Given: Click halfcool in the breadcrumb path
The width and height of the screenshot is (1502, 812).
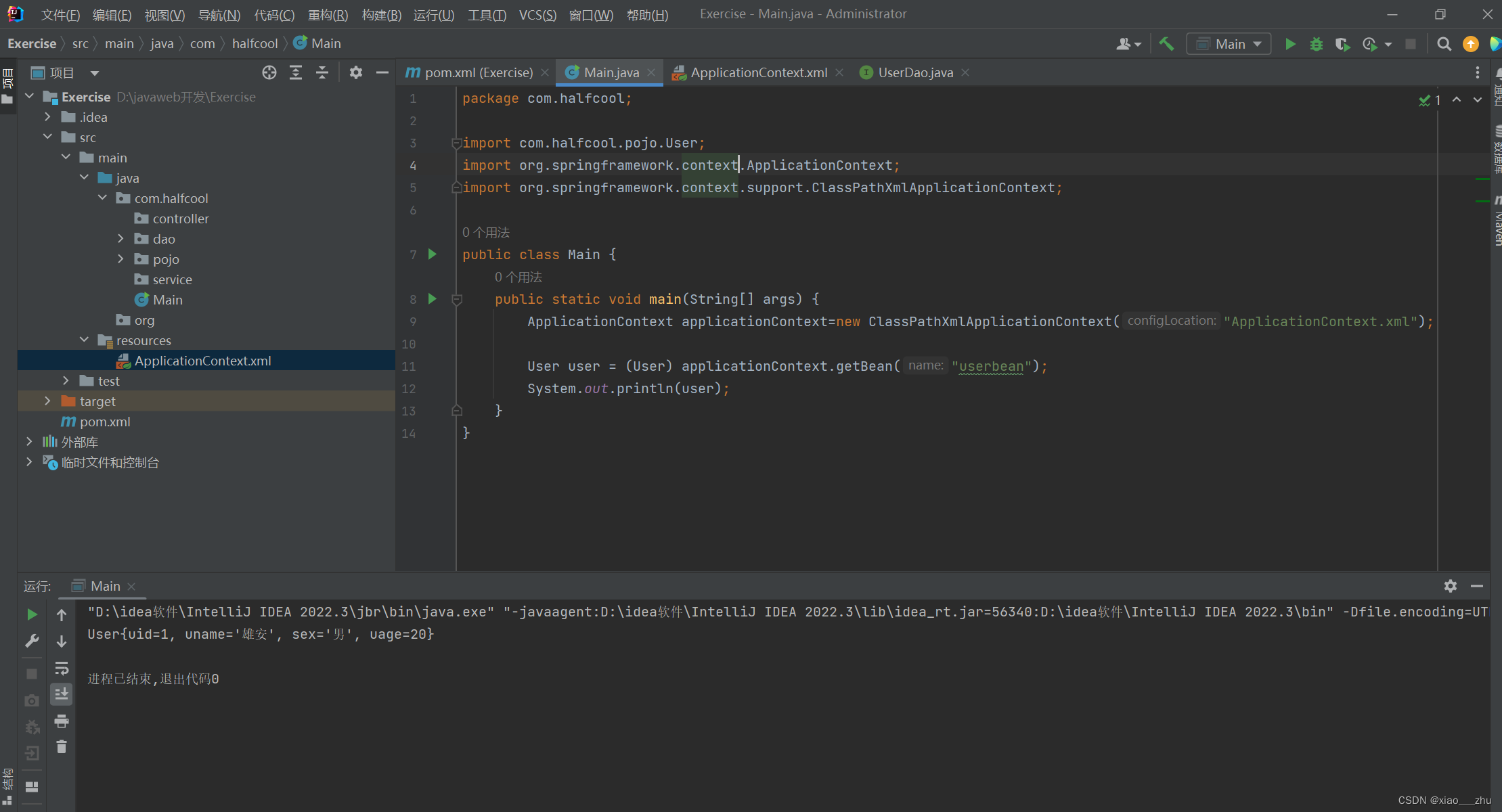Looking at the screenshot, I should (255, 44).
